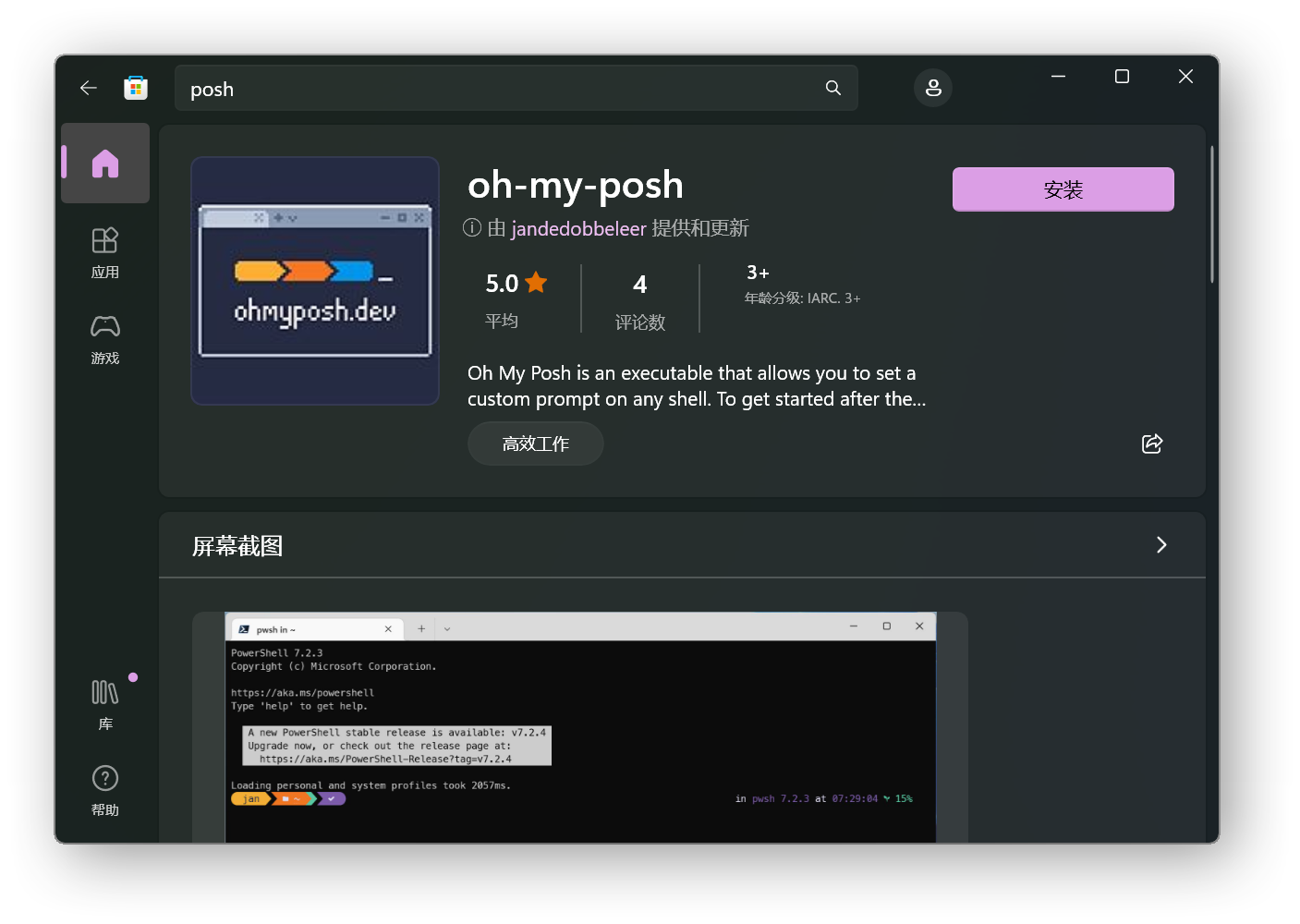Install oh-my-posh with 安装 button

click(1063, 189)
